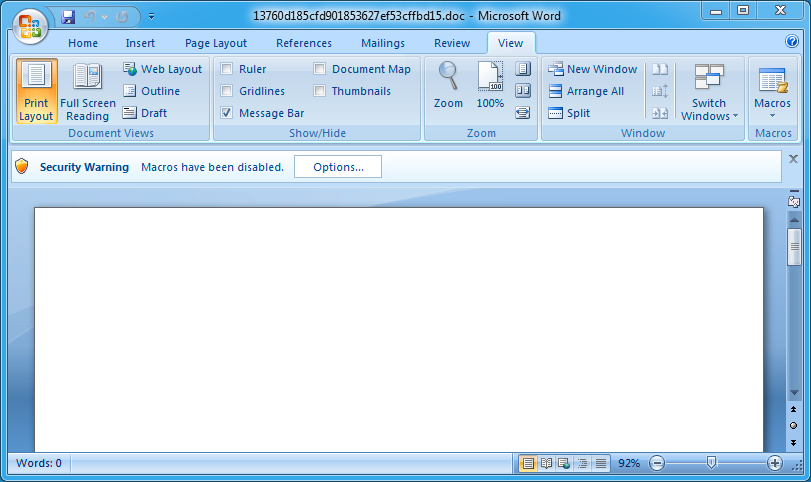
Task: Enable the Ruler checkbox
Action: click(x=227, y=69)
